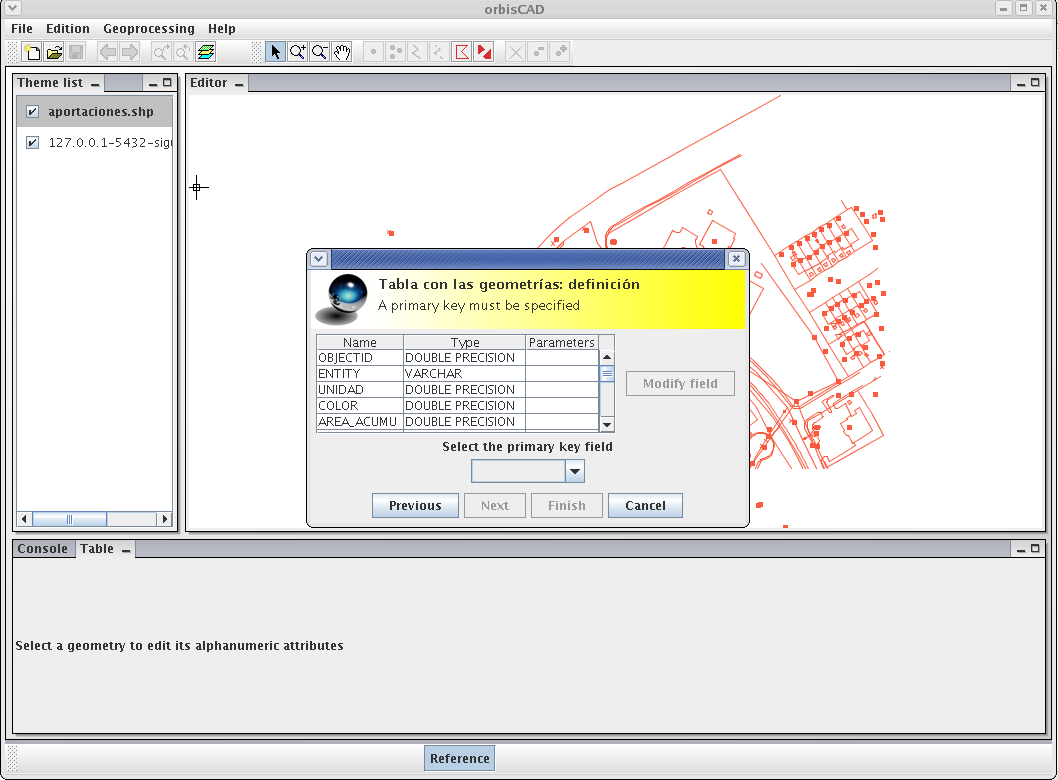Open the dialog window menu arrow
Viewport: 1058px width, 780px height.
(x=318, y=259)
